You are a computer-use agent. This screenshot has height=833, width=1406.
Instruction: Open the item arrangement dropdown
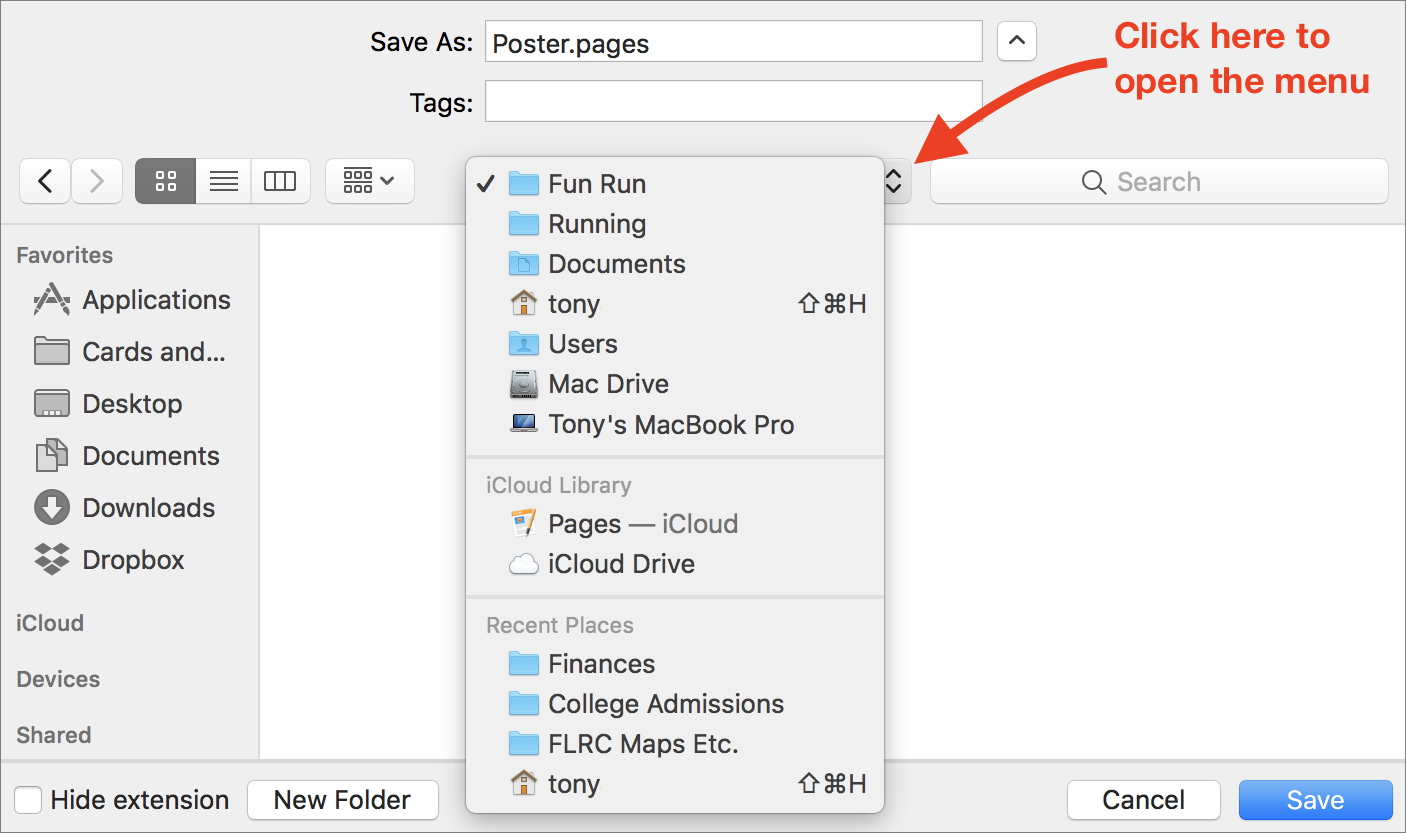pyautogui.click(x=369, y=181)
